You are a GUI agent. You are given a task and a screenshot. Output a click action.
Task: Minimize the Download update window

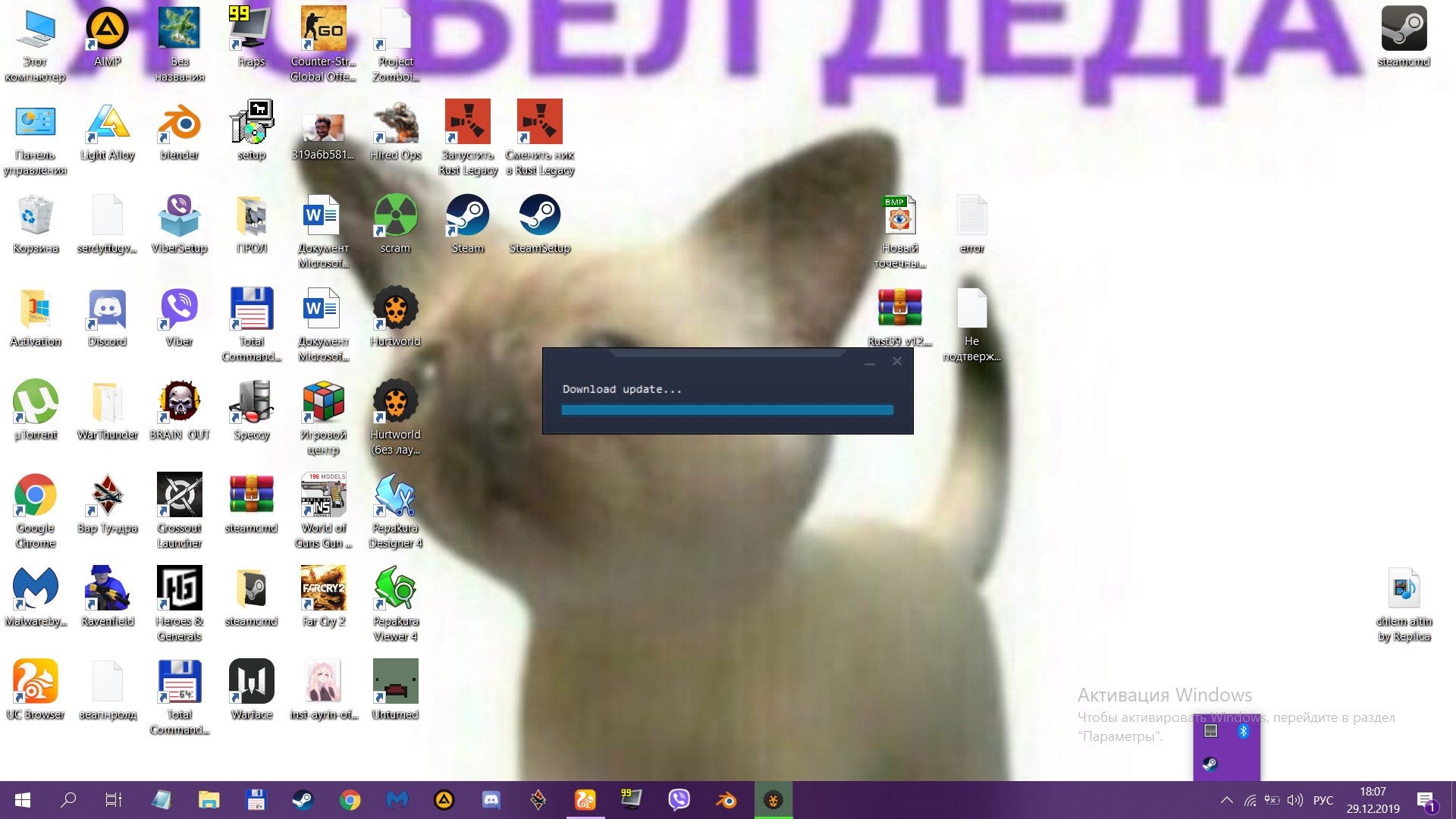click(869, 362)
